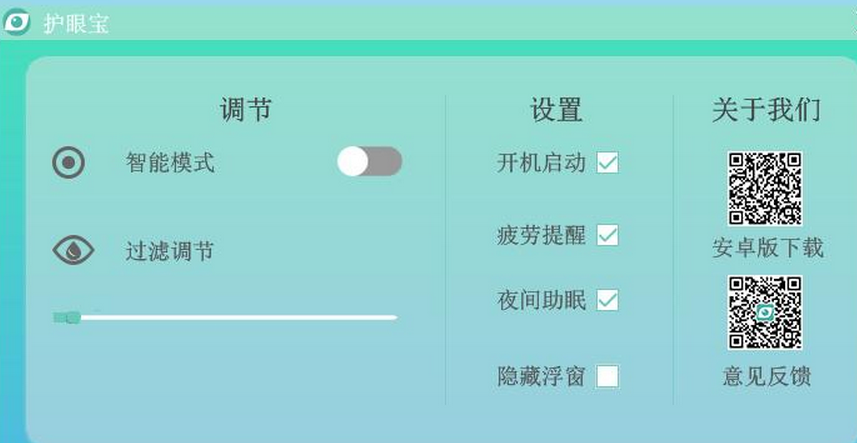This screenshot has width=857, height=443.
Task: Click the 安卓版下载 QR code
Action: coord(765,188)
